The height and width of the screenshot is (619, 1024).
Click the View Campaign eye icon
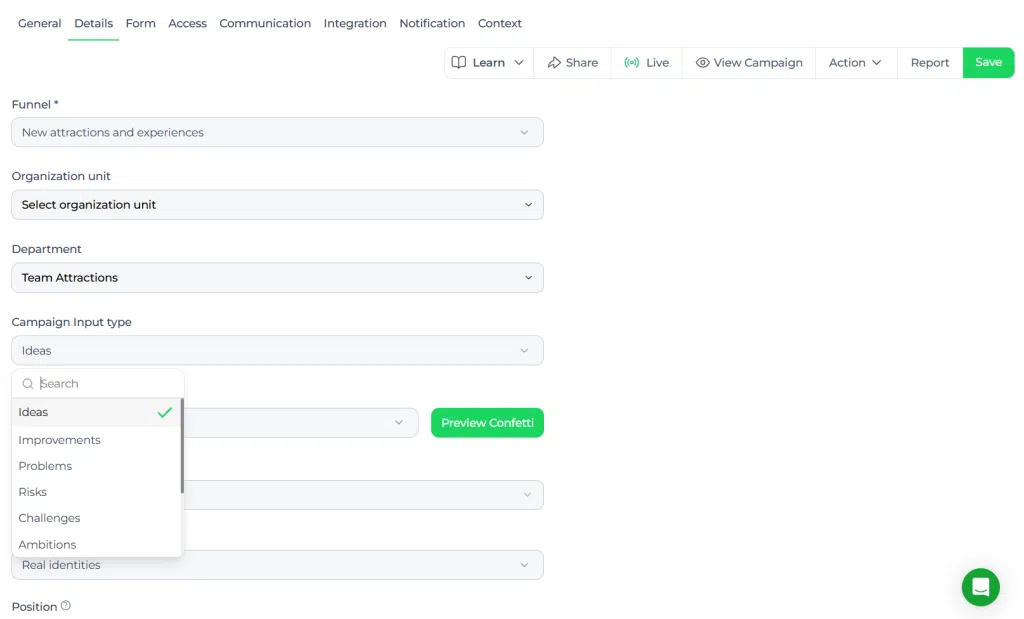(x=702, y=63)
